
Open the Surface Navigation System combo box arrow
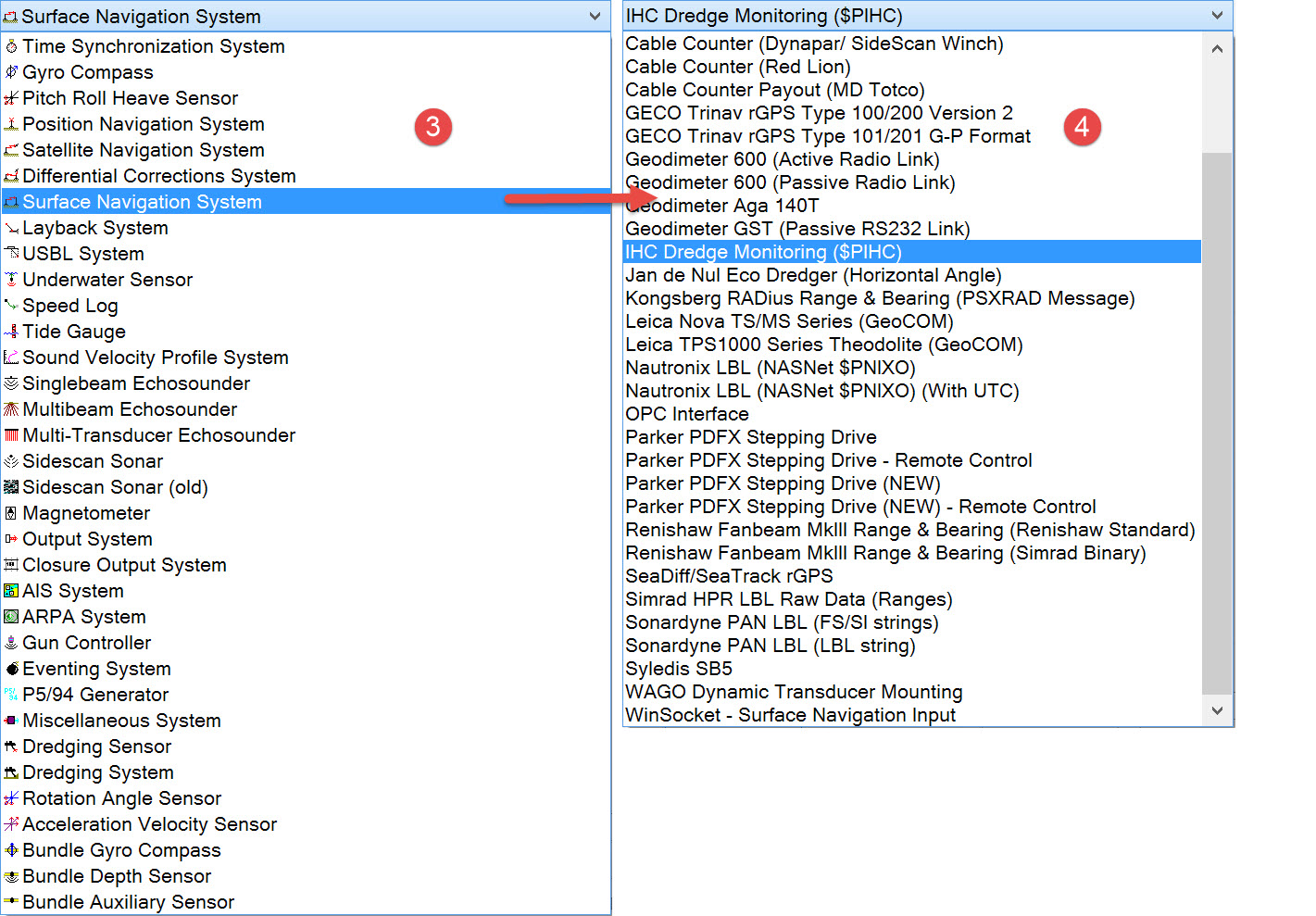tap(595, 16)
